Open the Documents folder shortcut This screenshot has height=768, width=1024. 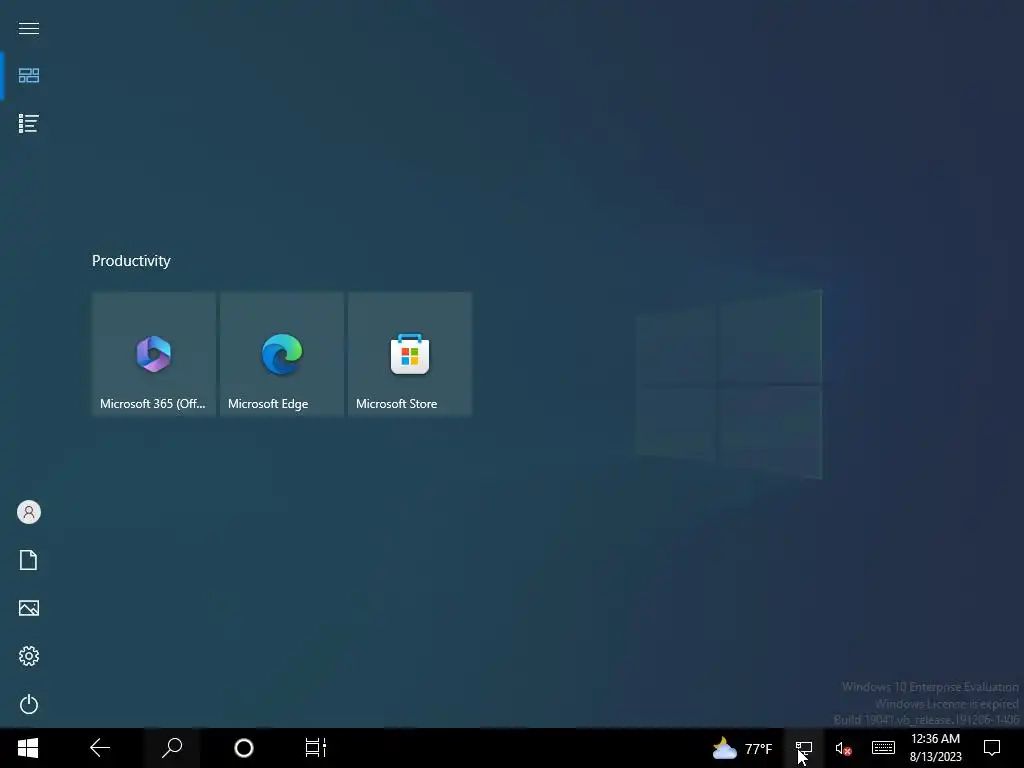(29, 560)
